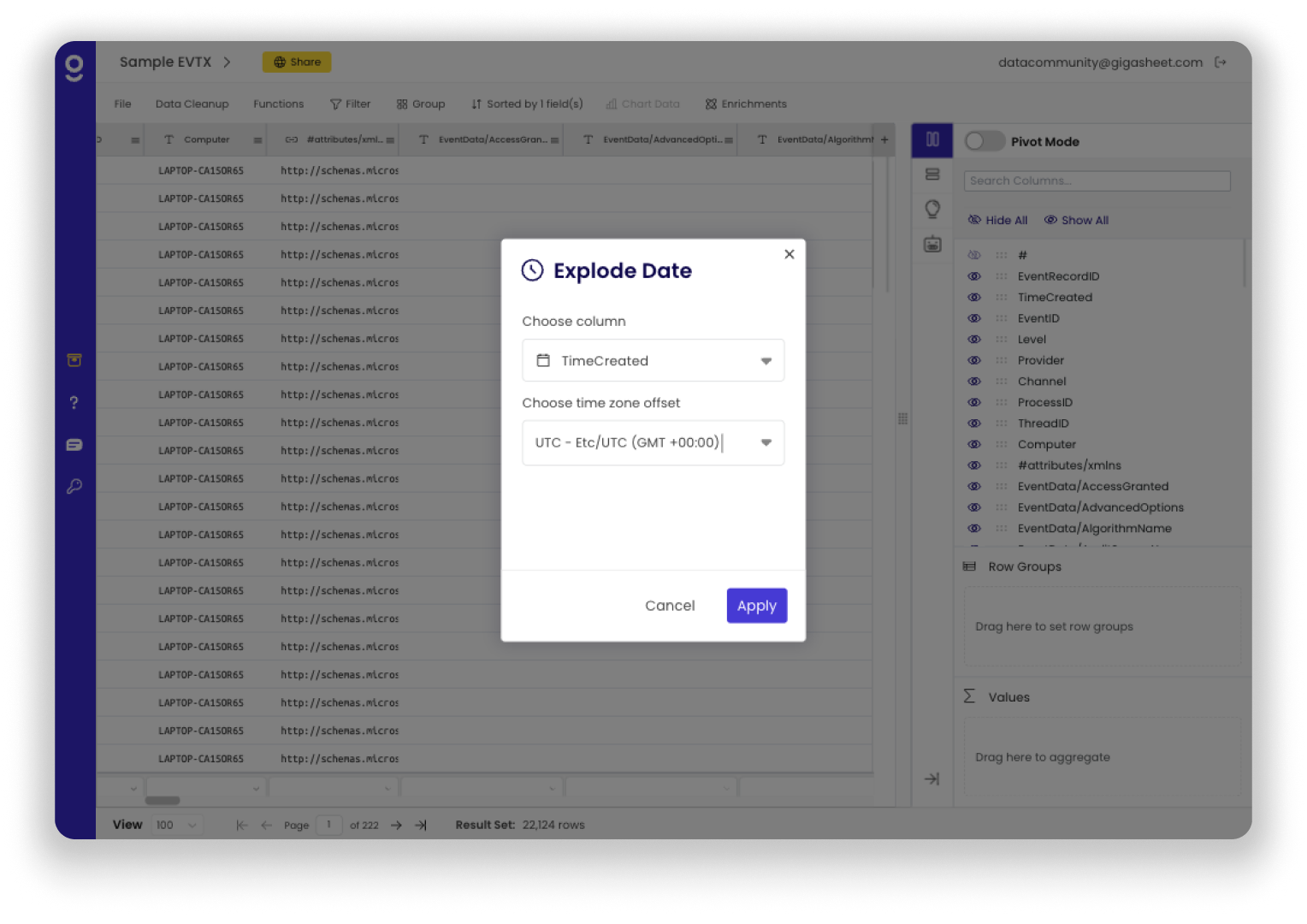Toggle Pivot Mode switch
The height and width of the screenshot is (924, 1307).
click(x=985, y=141)
